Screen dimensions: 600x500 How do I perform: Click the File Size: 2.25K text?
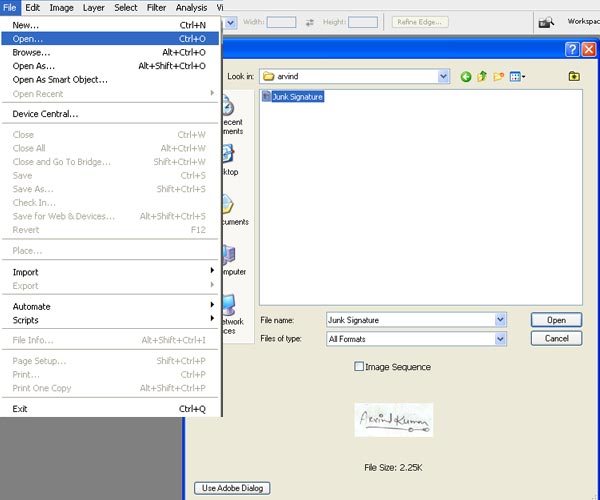click(x=393, y=467)
